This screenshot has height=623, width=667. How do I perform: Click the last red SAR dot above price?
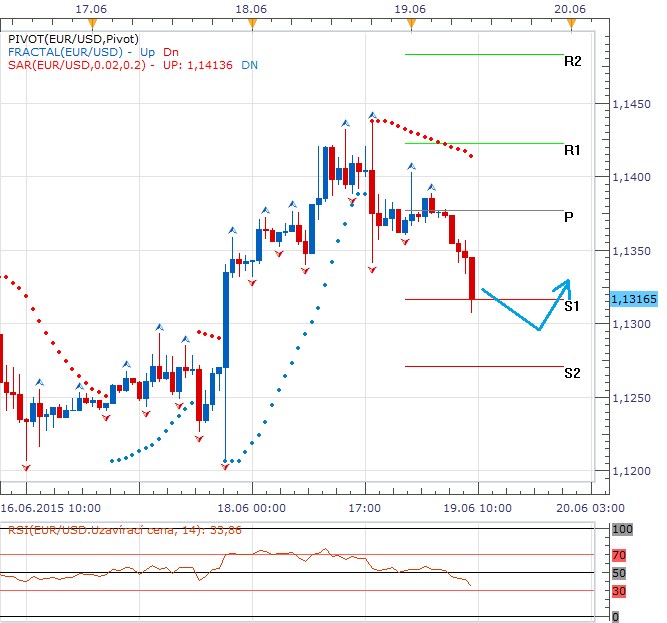click(x=470, y=155)
